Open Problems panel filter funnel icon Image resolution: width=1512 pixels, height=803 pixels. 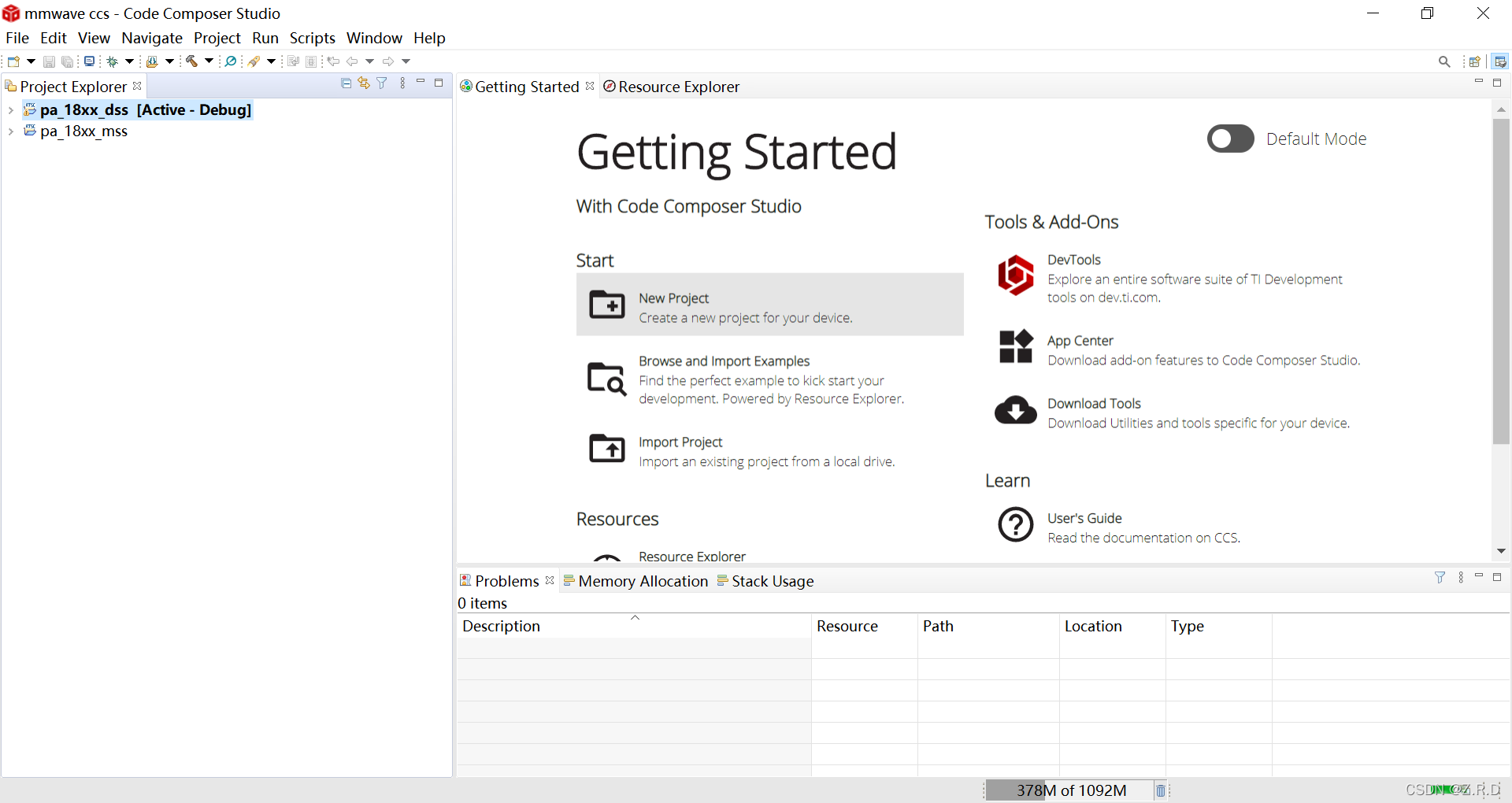[1440, 578]
